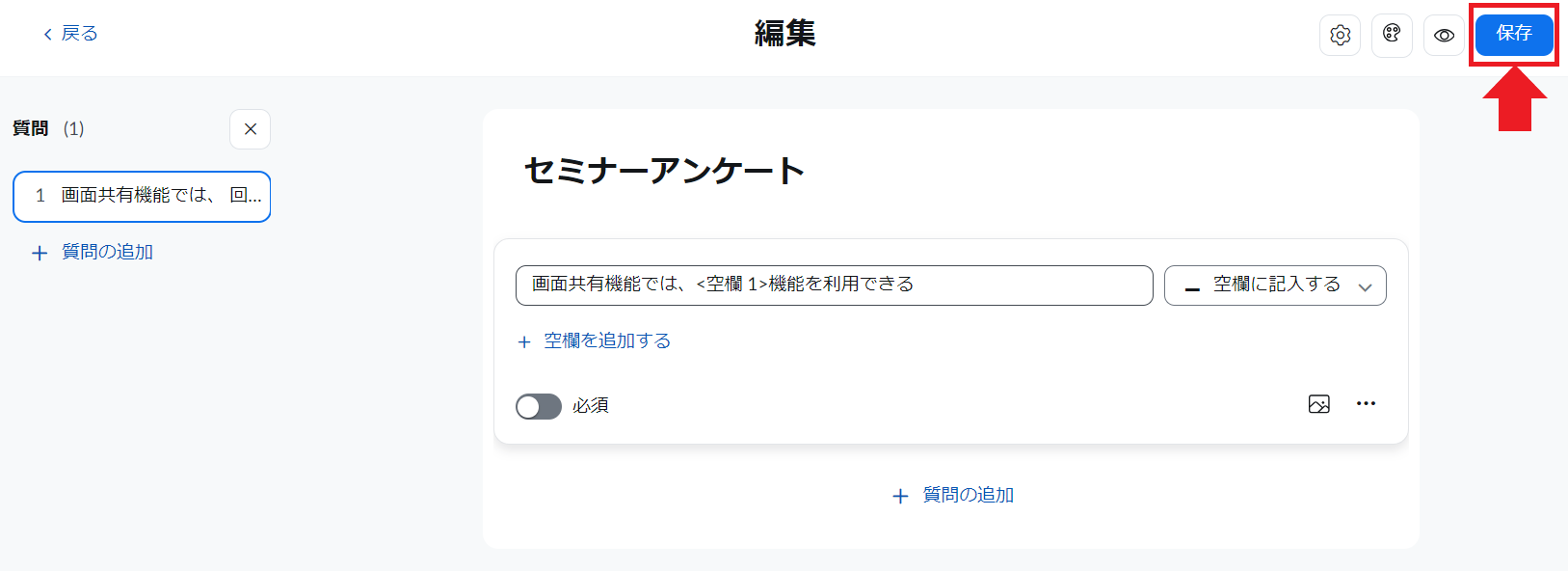Open the three-dot more options menu
Screen dimensions: 1568x571
[x=1366, y=403]
